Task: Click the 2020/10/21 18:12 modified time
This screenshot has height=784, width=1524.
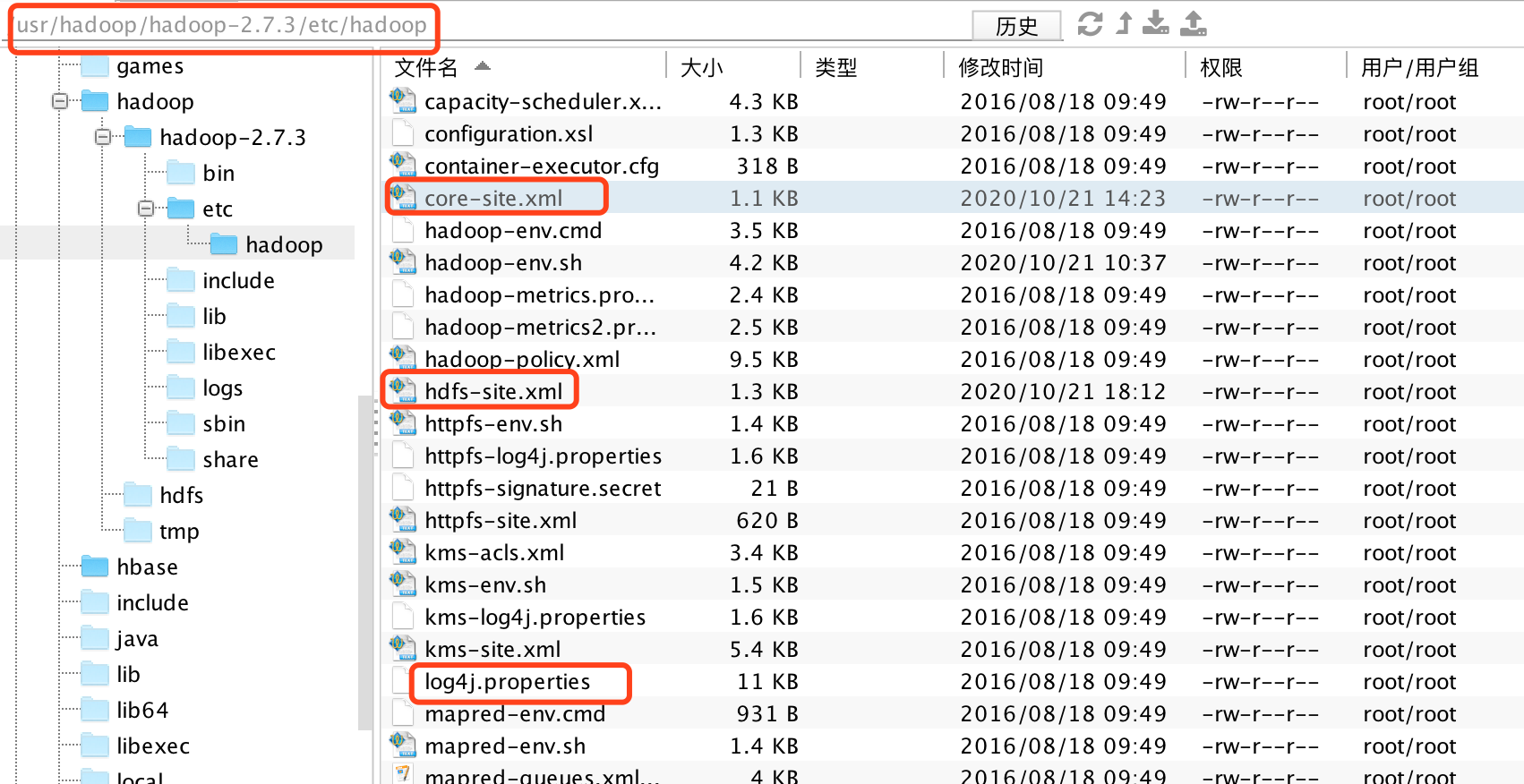Action: (1063, 392)
